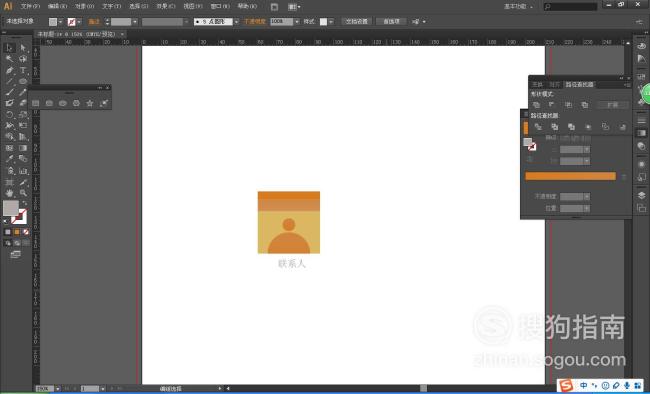The width and height of the screenshot is (650, 394).
Task: Toggle screen mode button at toolbox bottom
Action: click(x=16, y=254)
